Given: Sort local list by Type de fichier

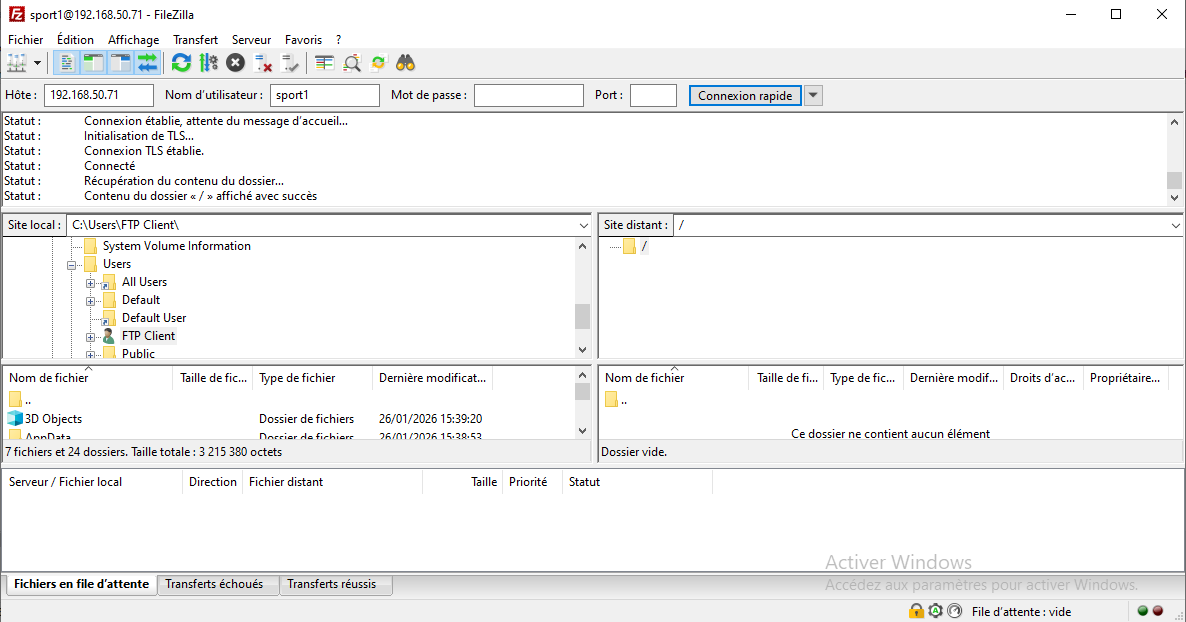Looking at the screenshot, I should 312,378.
